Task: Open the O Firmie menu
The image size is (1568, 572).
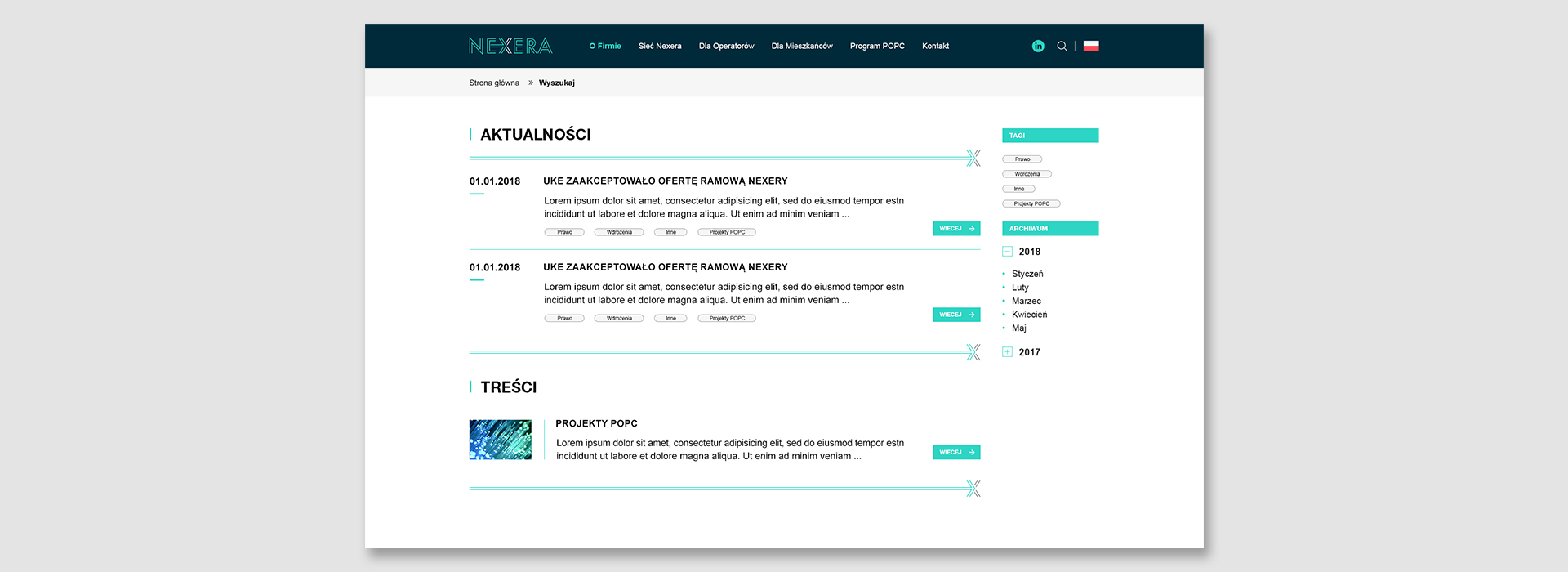Action: (605, 46)
